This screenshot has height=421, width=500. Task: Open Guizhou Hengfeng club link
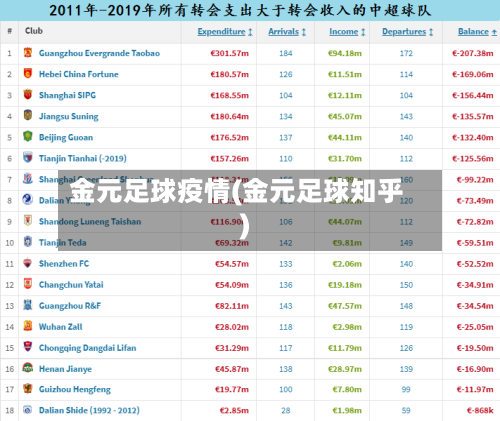coord(75,389)
